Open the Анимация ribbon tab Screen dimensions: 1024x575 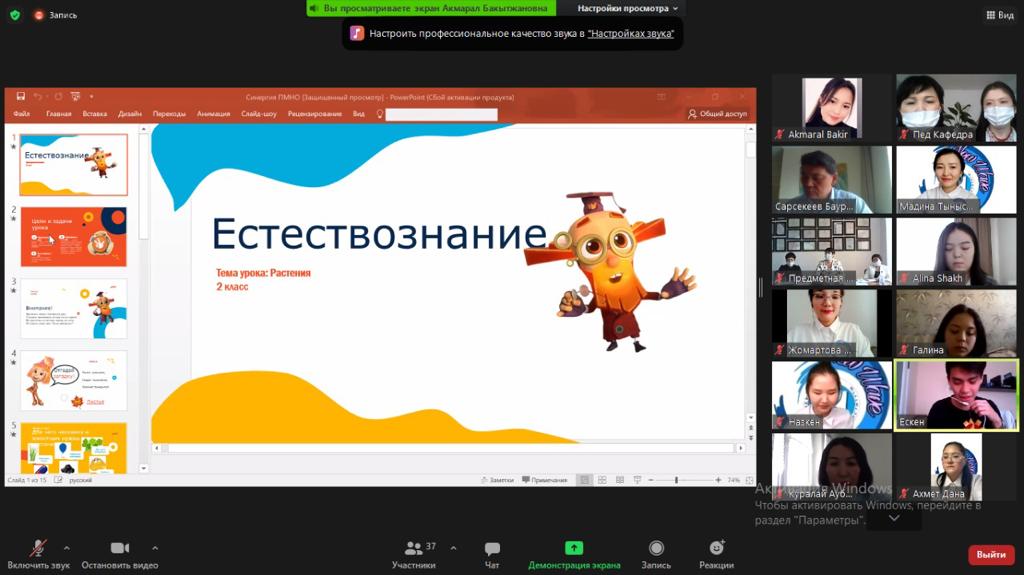click(x=213, y=114)
